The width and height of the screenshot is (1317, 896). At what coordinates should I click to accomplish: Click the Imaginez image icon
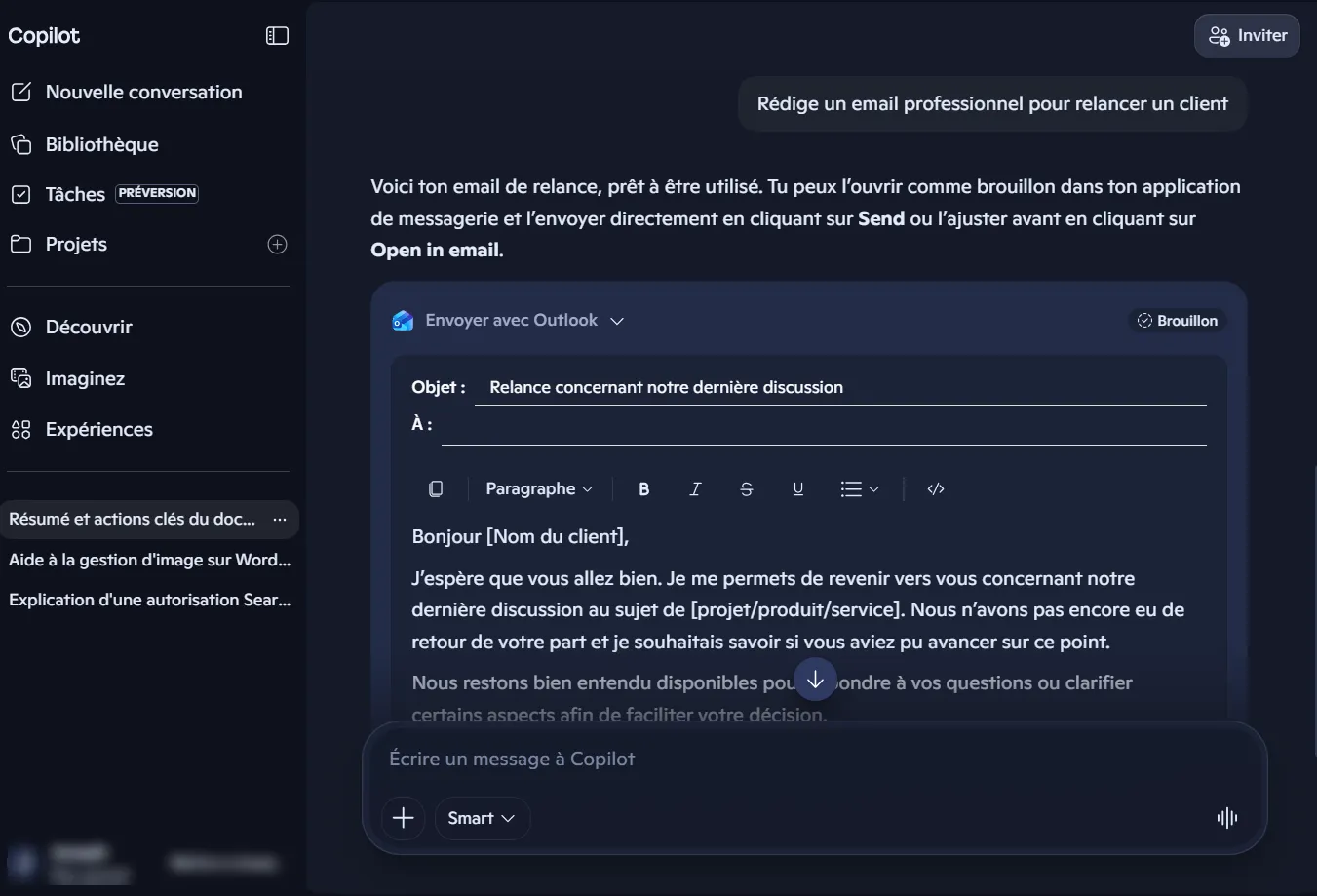click(21, 378)
